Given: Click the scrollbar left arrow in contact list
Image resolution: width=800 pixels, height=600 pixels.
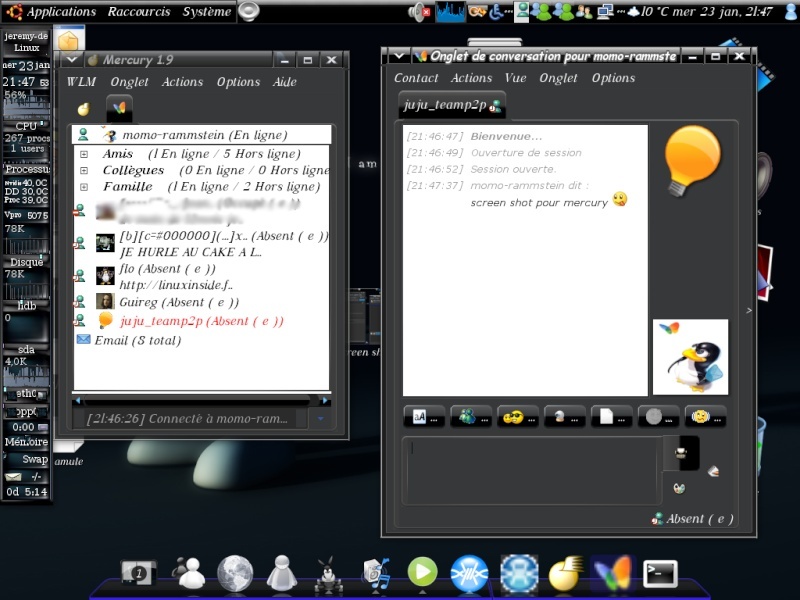Looking at the screenshot, I should 78,401.
